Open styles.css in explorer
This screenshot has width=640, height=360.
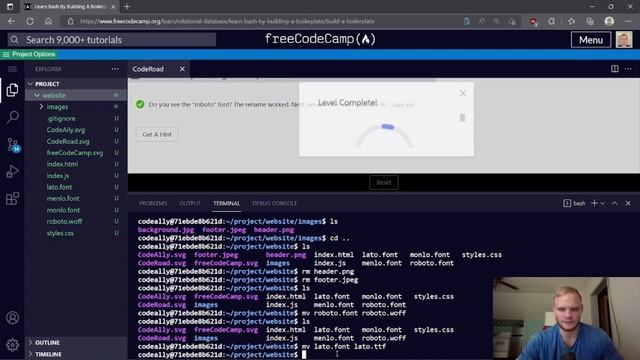(60, 233)
